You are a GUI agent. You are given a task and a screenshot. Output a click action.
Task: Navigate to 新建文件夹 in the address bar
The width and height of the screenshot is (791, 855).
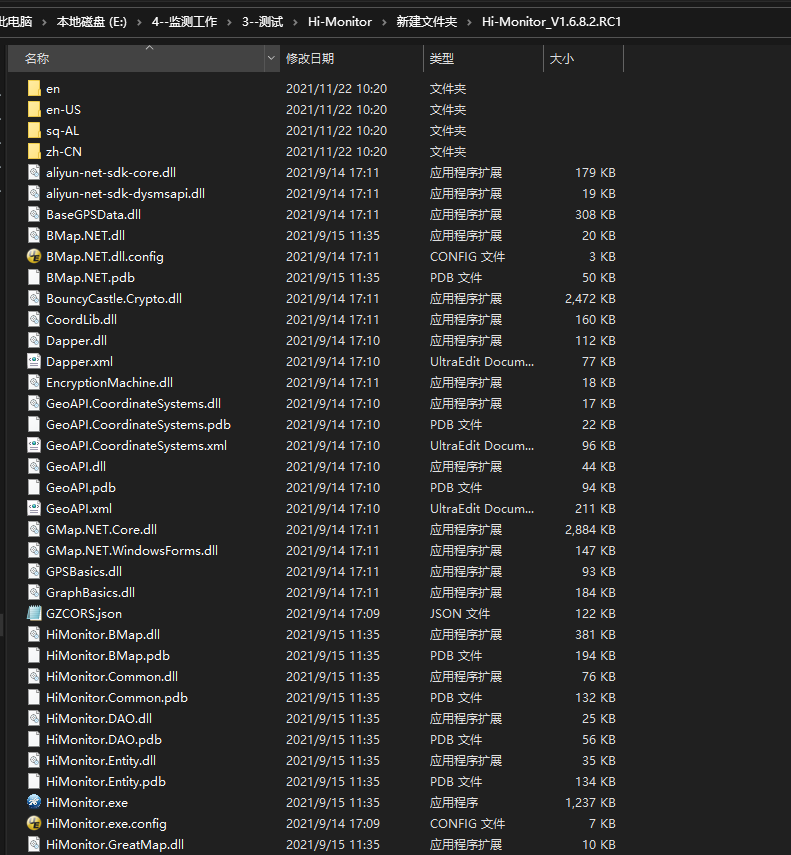tap(426, 21)
